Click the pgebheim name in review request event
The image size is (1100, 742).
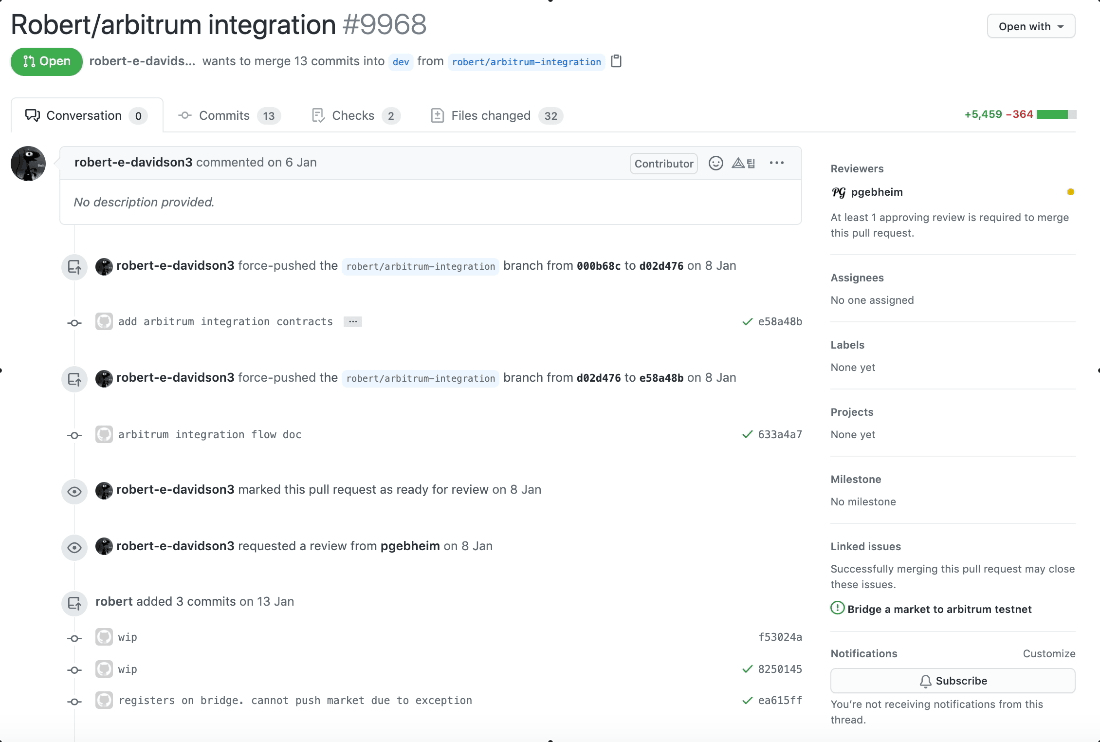tap(410, 546)
